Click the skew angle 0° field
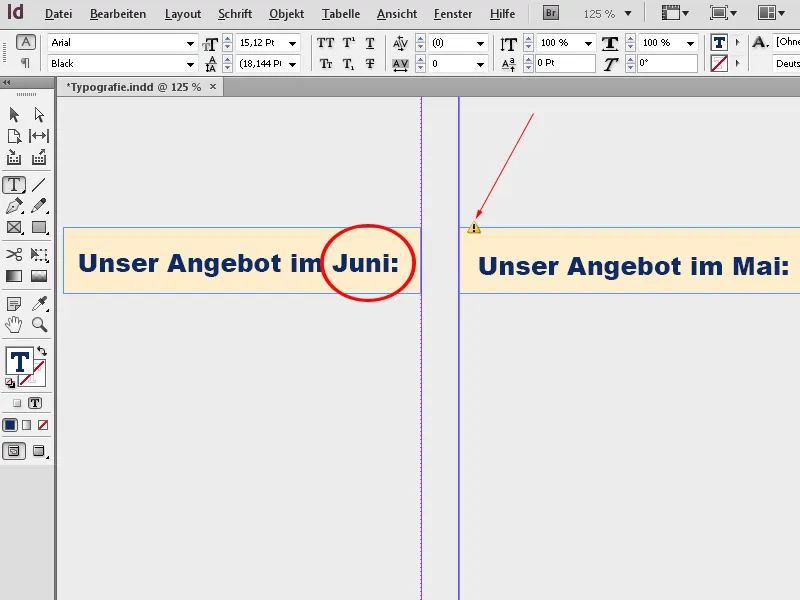800x600 pixels. (667, 63)
